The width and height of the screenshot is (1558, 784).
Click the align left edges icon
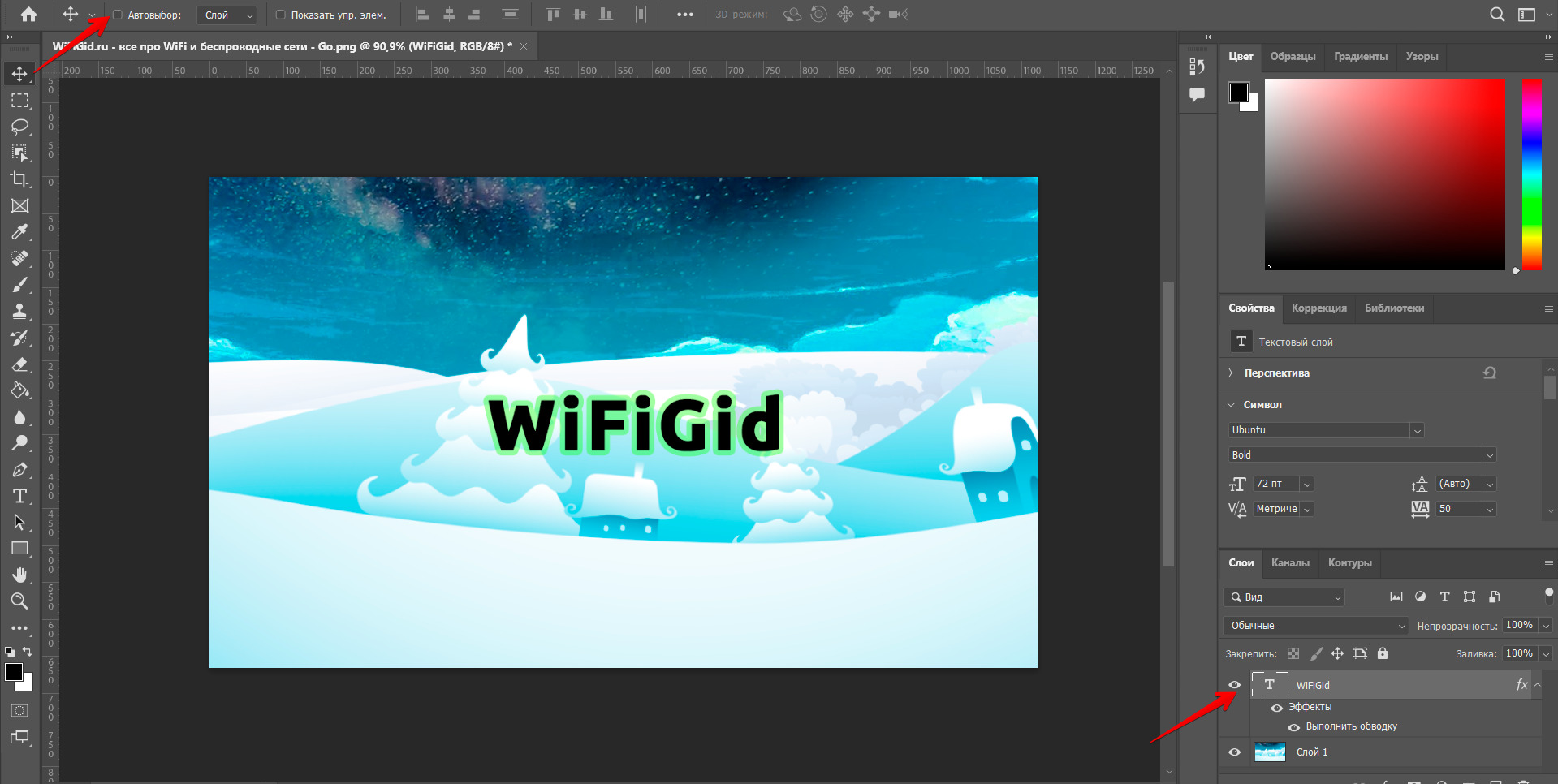pos(422,15)
